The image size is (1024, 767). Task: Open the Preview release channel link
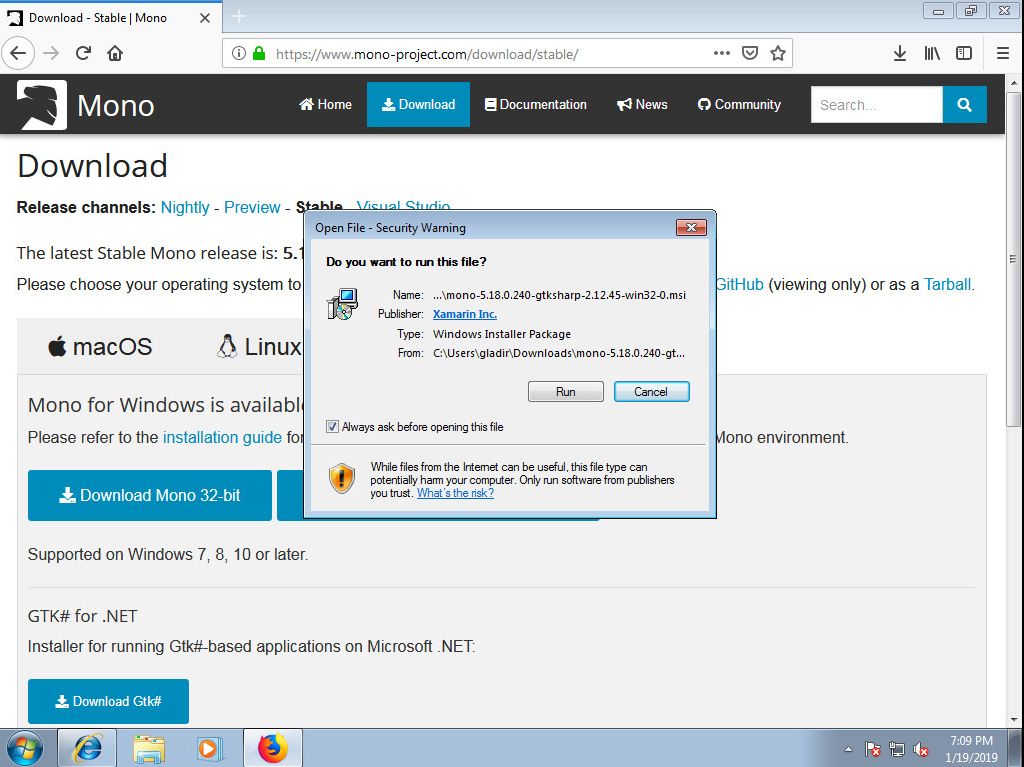click(252, 208)
